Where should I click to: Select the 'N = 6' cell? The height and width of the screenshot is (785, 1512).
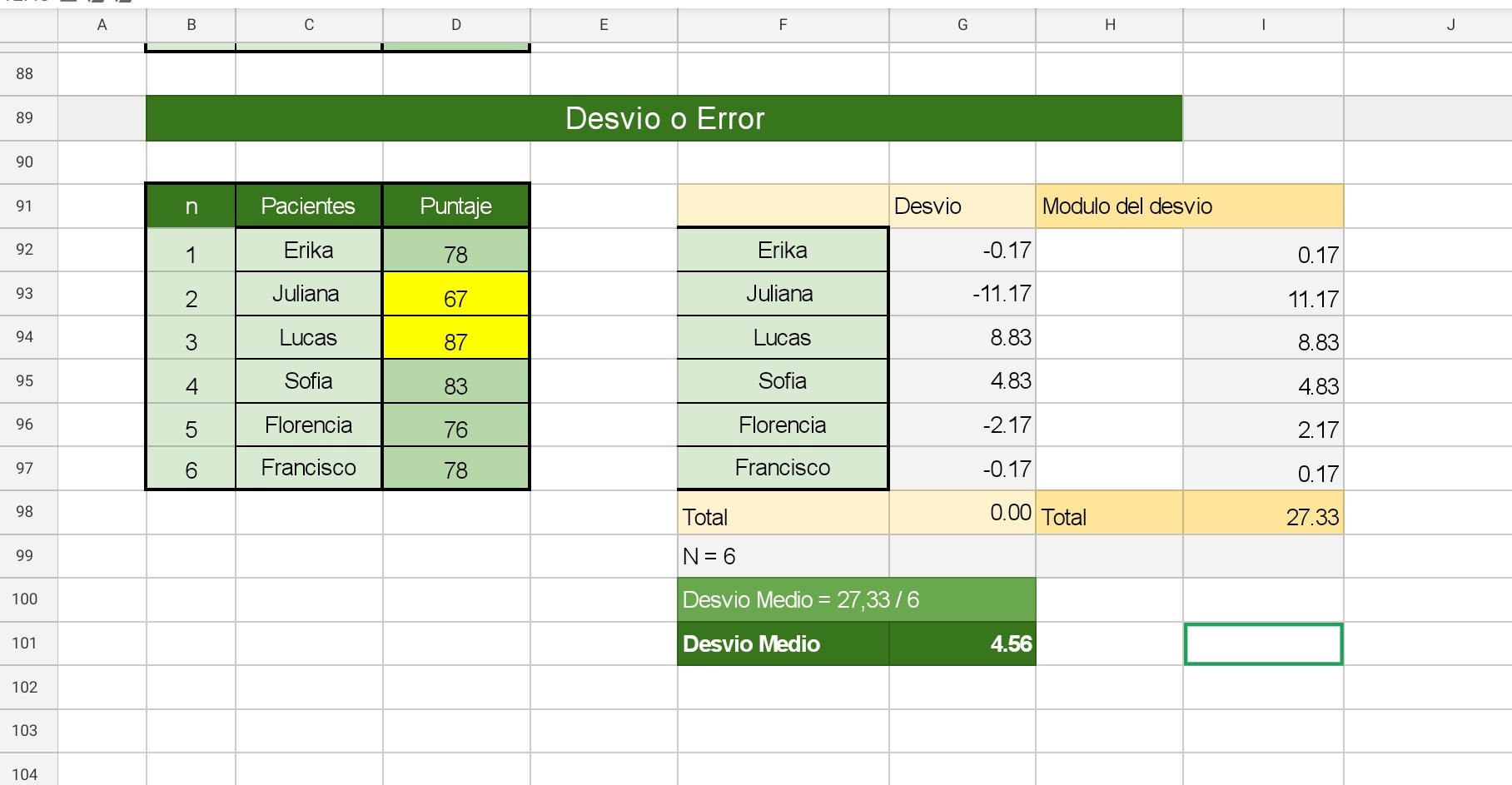click(783, 556)
